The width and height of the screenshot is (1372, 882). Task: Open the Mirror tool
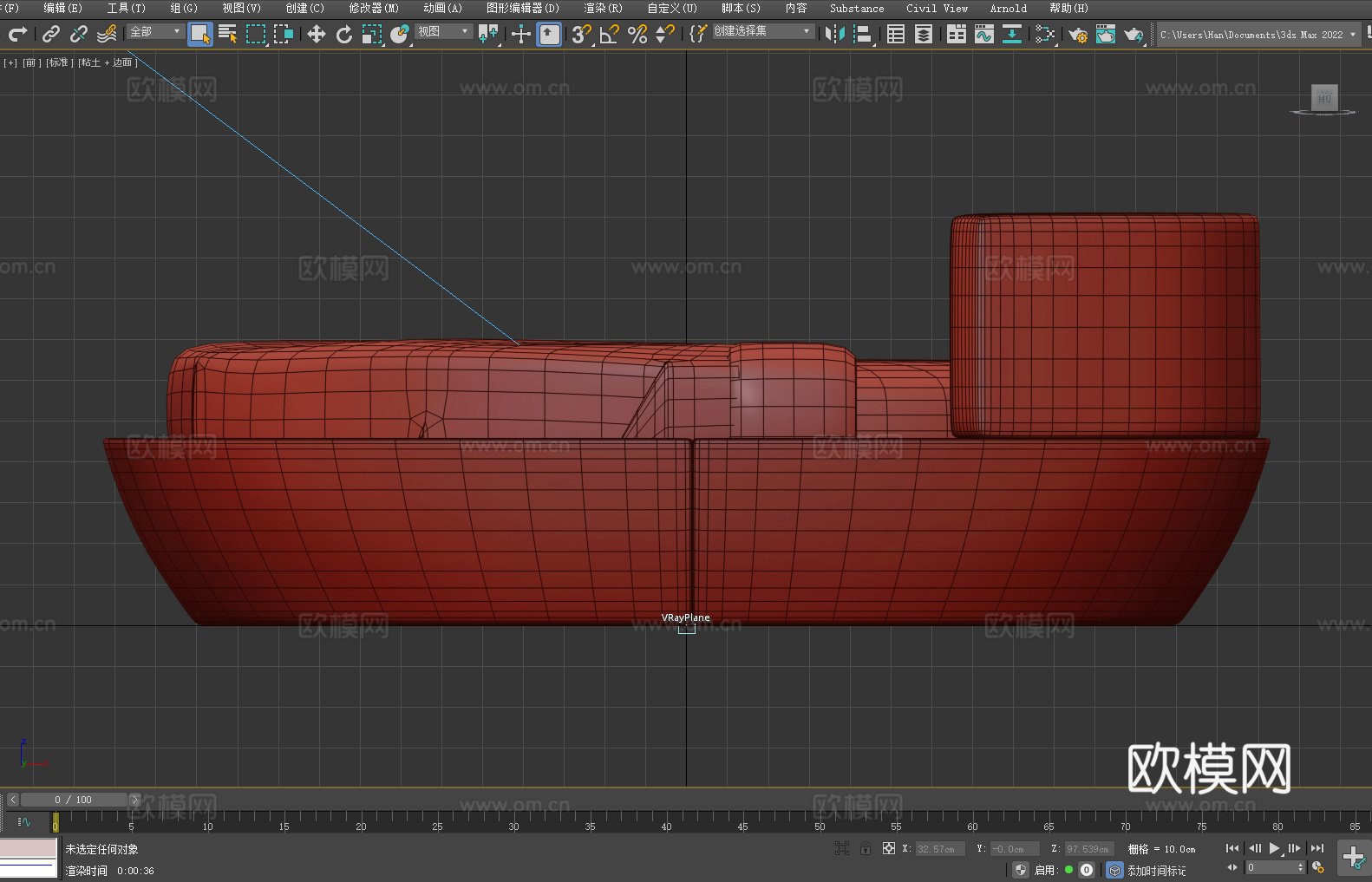click(x=834, y=34)
